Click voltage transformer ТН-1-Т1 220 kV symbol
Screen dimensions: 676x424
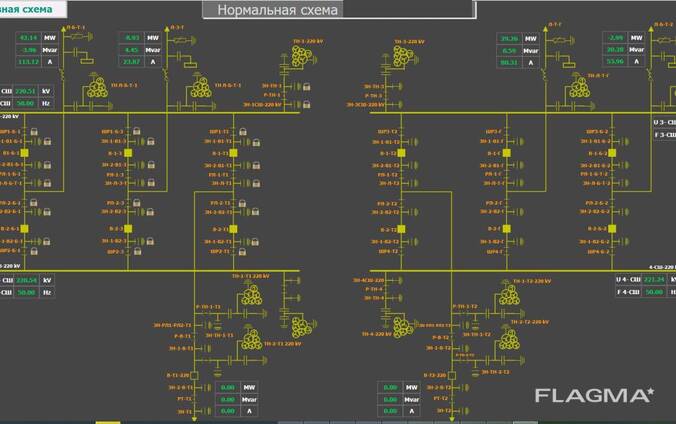(x=252, y=295)
